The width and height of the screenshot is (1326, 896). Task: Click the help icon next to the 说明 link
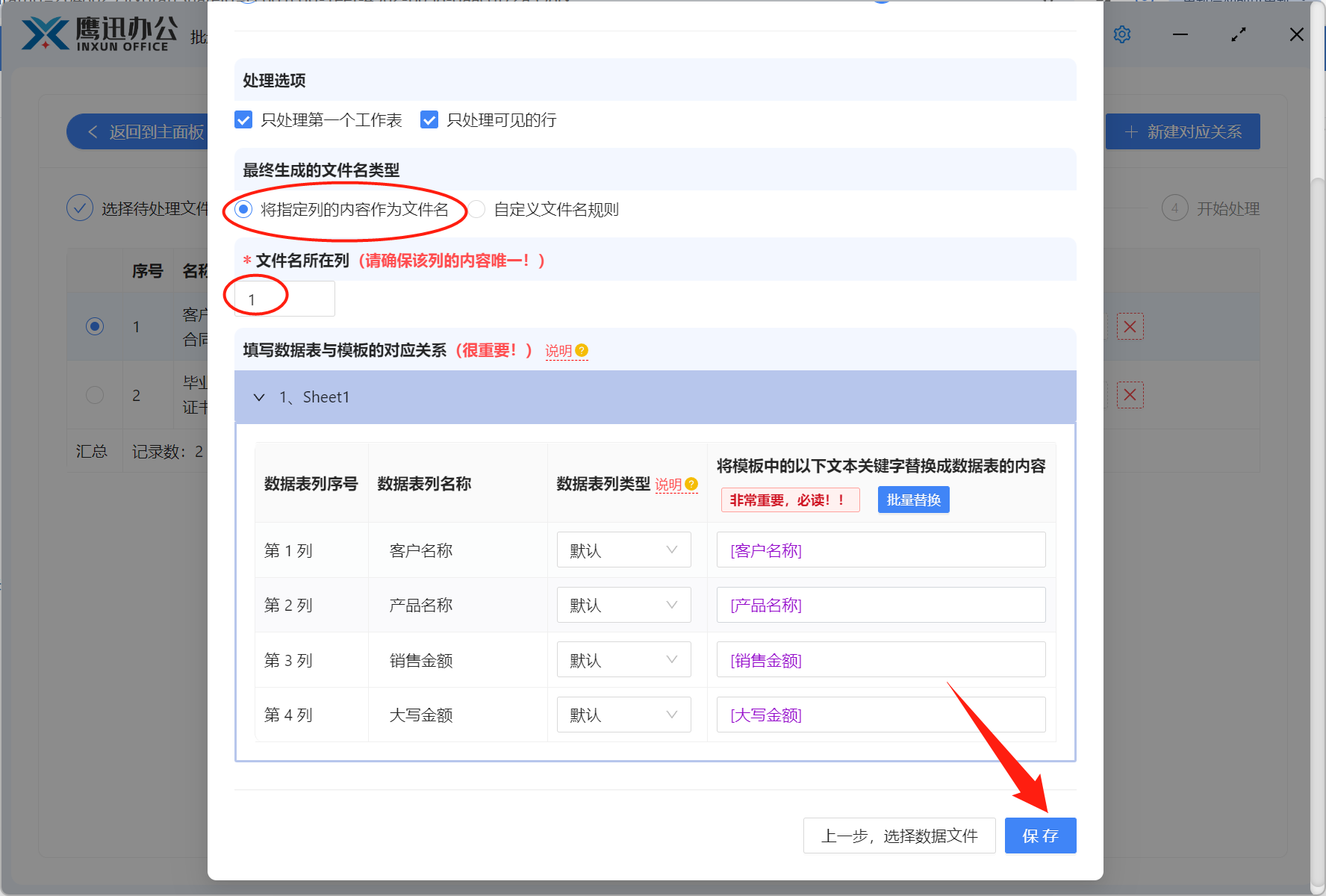(x=583, y=350)
